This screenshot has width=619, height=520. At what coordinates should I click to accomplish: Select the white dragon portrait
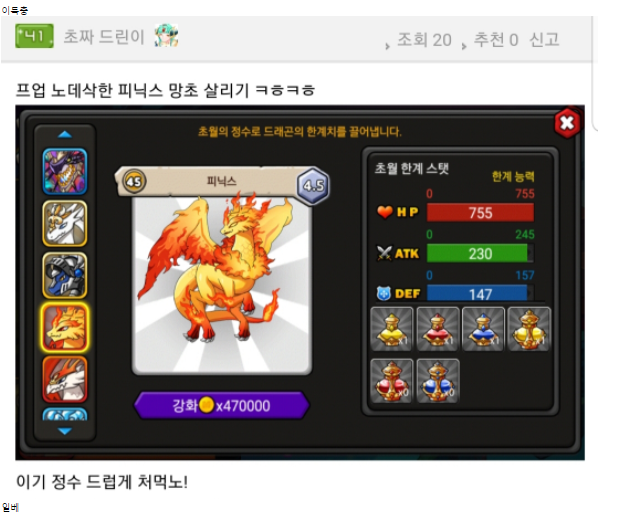click(65, 223)
